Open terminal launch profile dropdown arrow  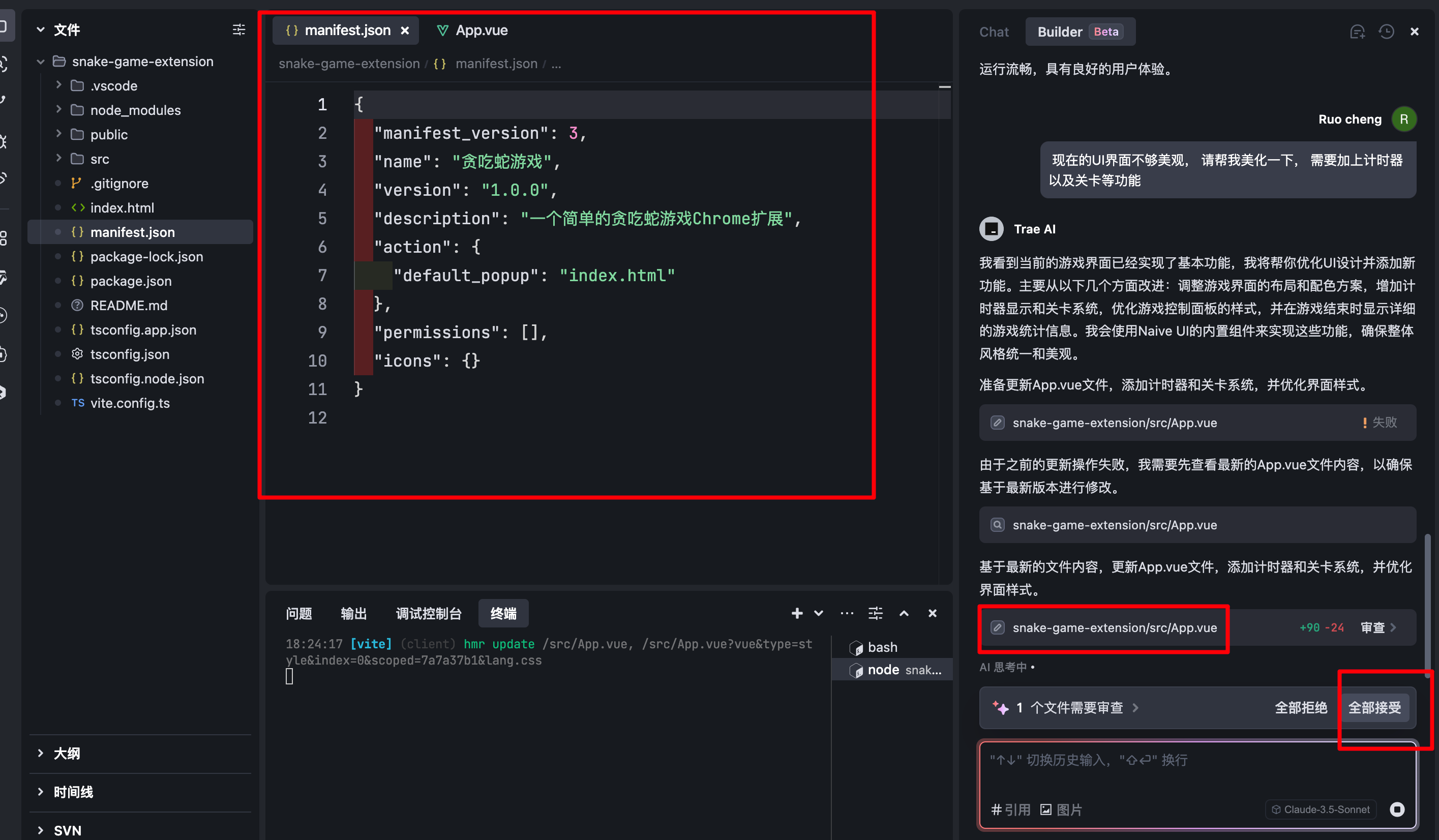click(818, 613)
